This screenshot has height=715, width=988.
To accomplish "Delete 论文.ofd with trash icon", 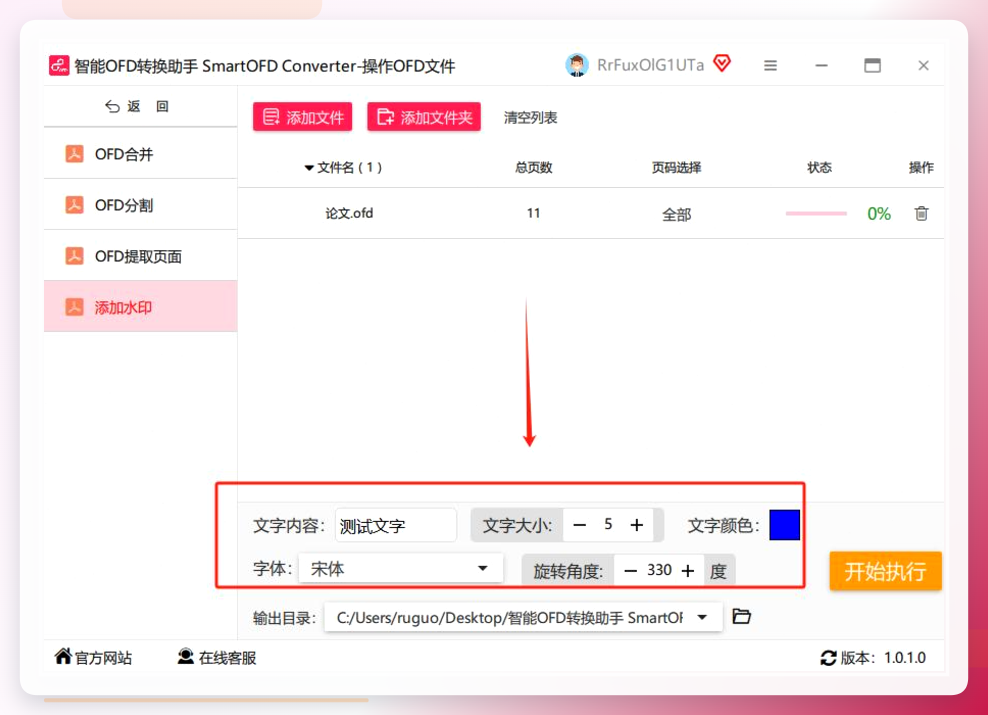I will (921, 214).
